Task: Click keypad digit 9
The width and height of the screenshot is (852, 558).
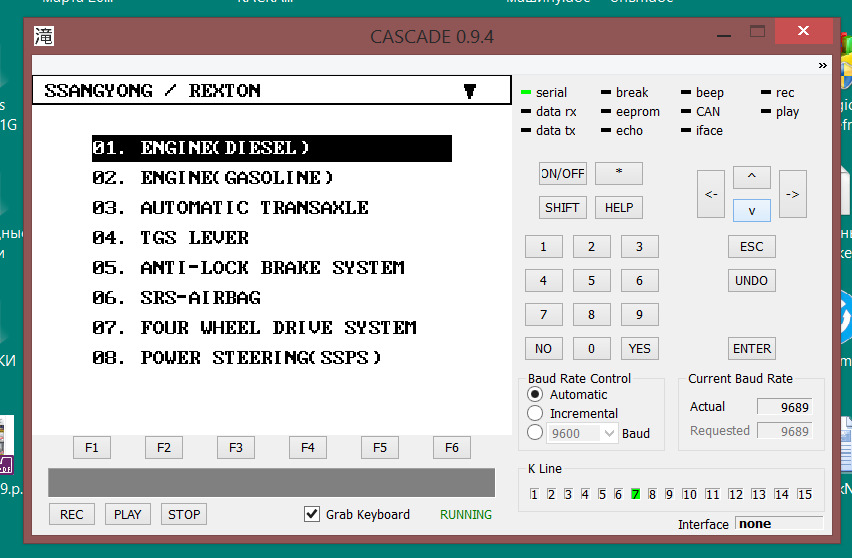Action: [x=640, y=315]
